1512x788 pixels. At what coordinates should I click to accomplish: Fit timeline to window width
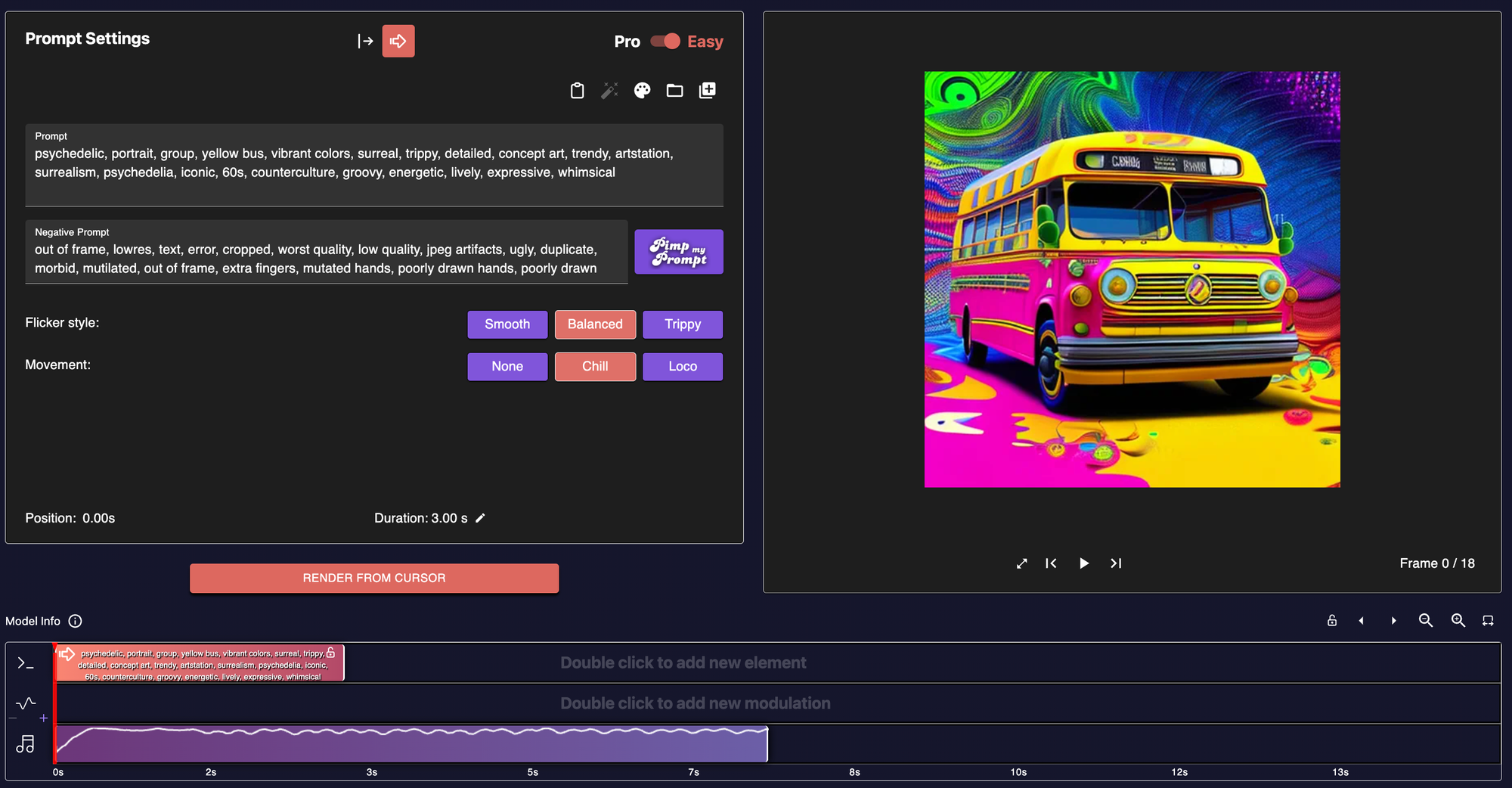coord(1487,620)
